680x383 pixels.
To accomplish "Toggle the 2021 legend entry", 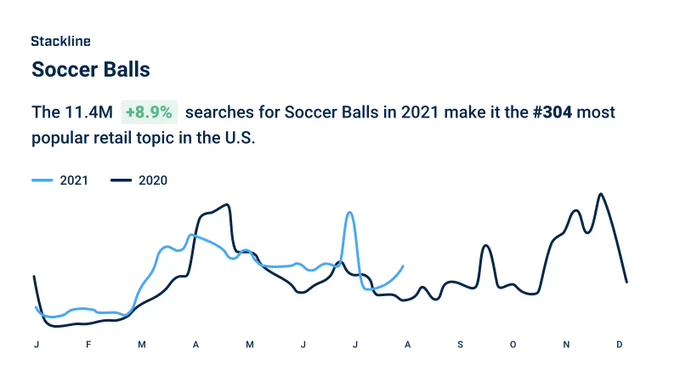I will pyautogui.click(x=60, y=180).
